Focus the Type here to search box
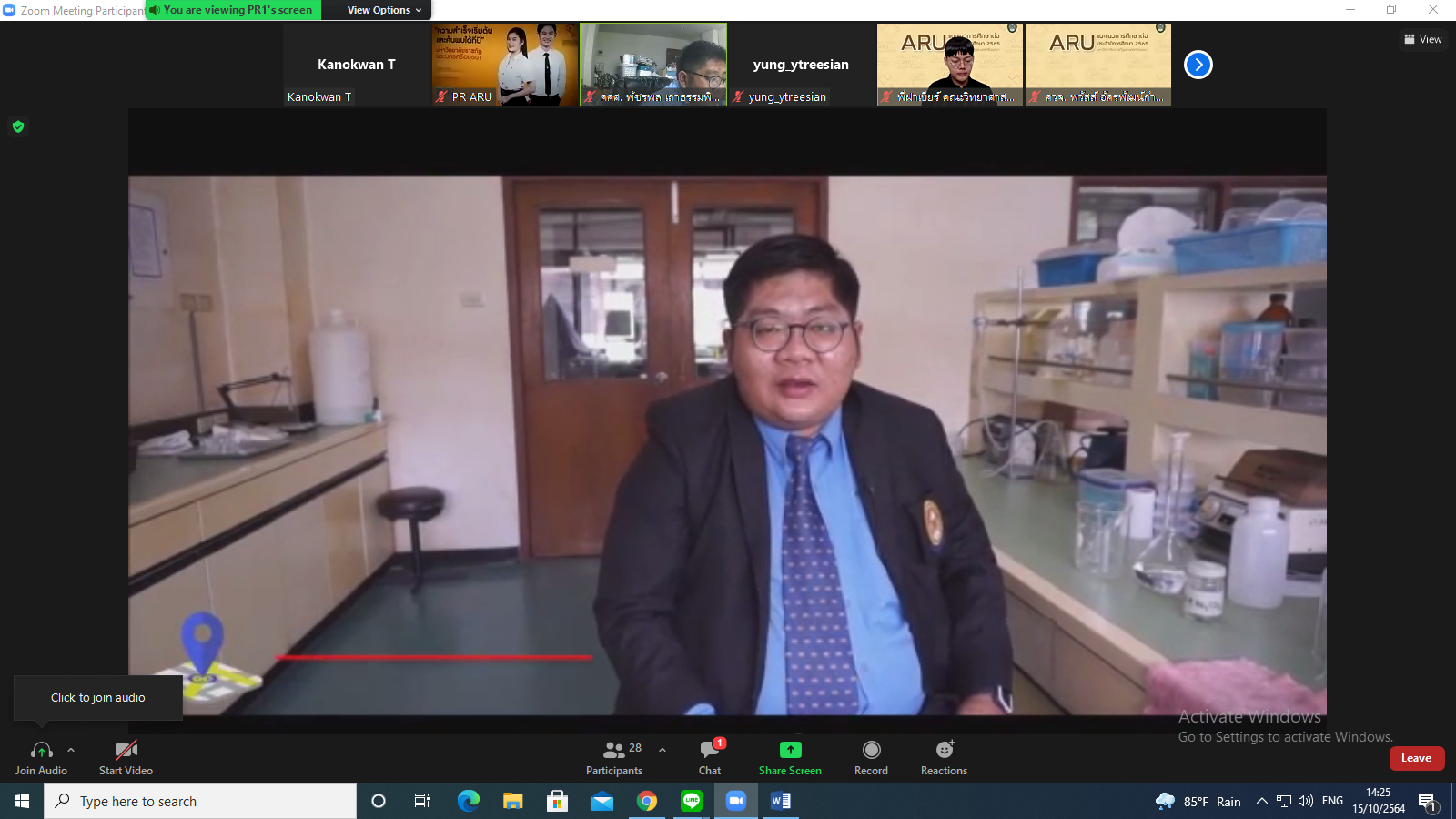Viewport: 1456px width, 819px height. (x=200, y=801)
